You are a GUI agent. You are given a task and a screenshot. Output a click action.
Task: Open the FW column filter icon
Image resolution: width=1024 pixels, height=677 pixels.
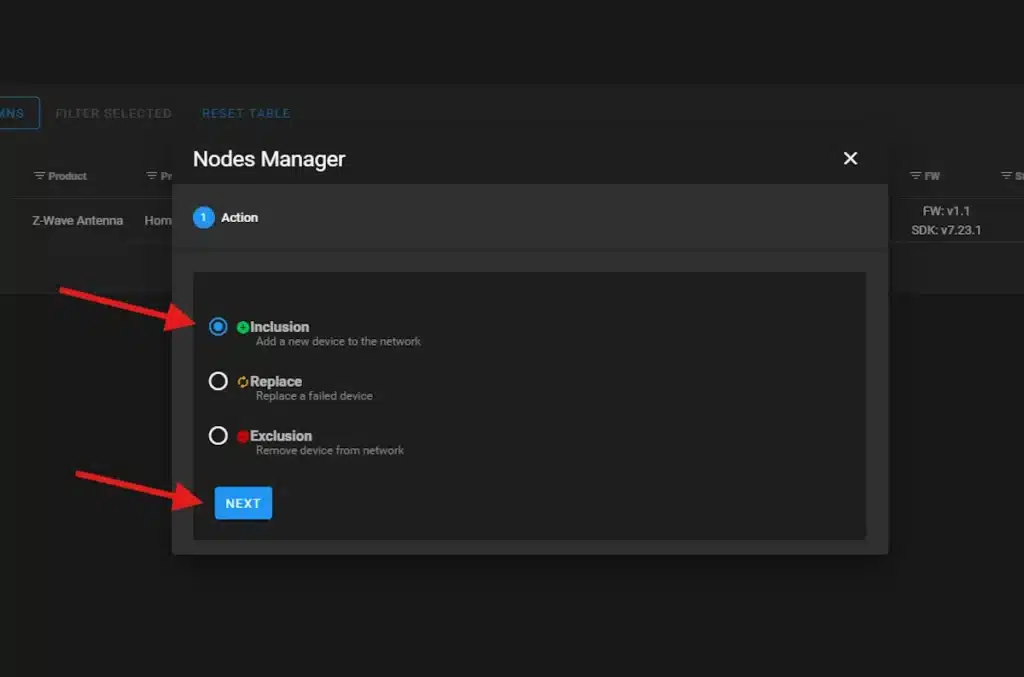[916, 176]
